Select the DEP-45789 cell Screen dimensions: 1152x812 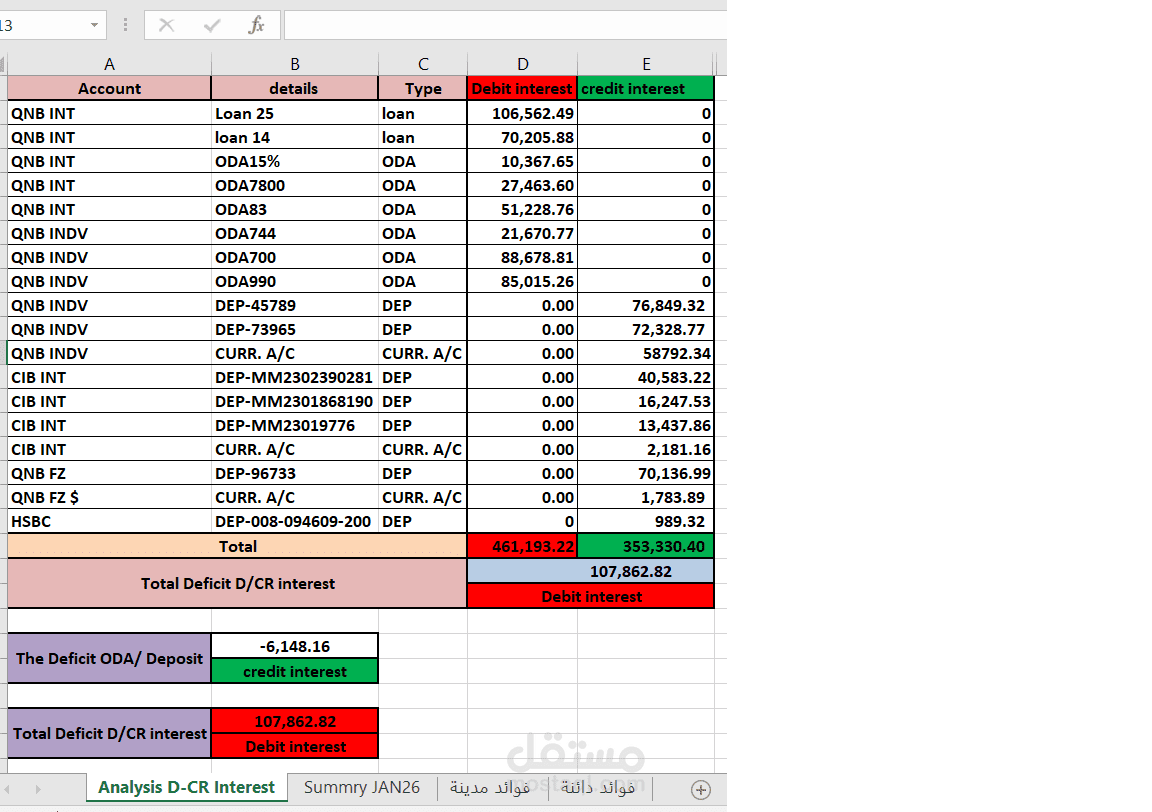pyautogui.click(x=295, y=306)
